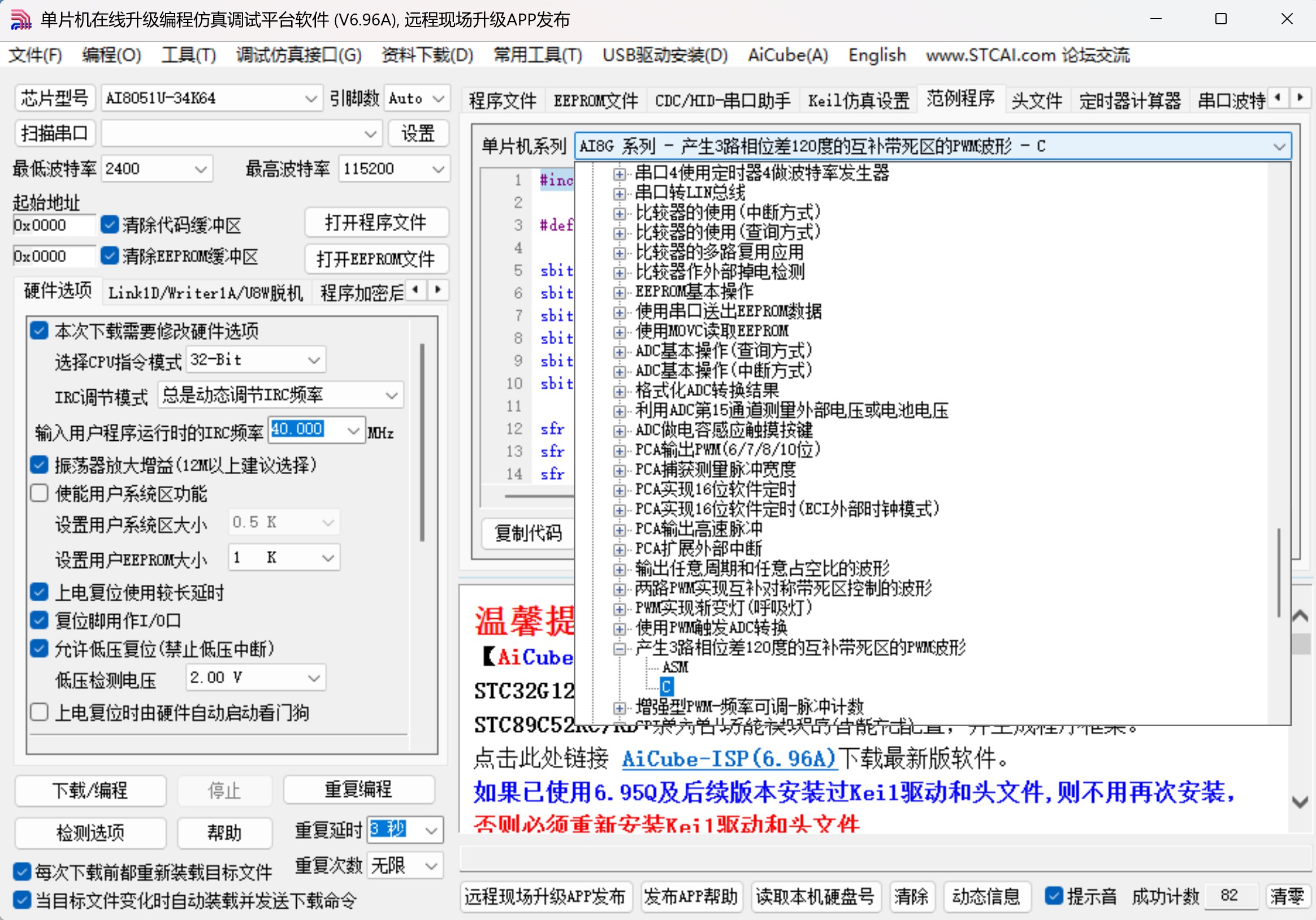Collapse the 产生3路相位差120度 PWM波形 node
Viewport: 1316px width, 920px height.
(619, 649)
